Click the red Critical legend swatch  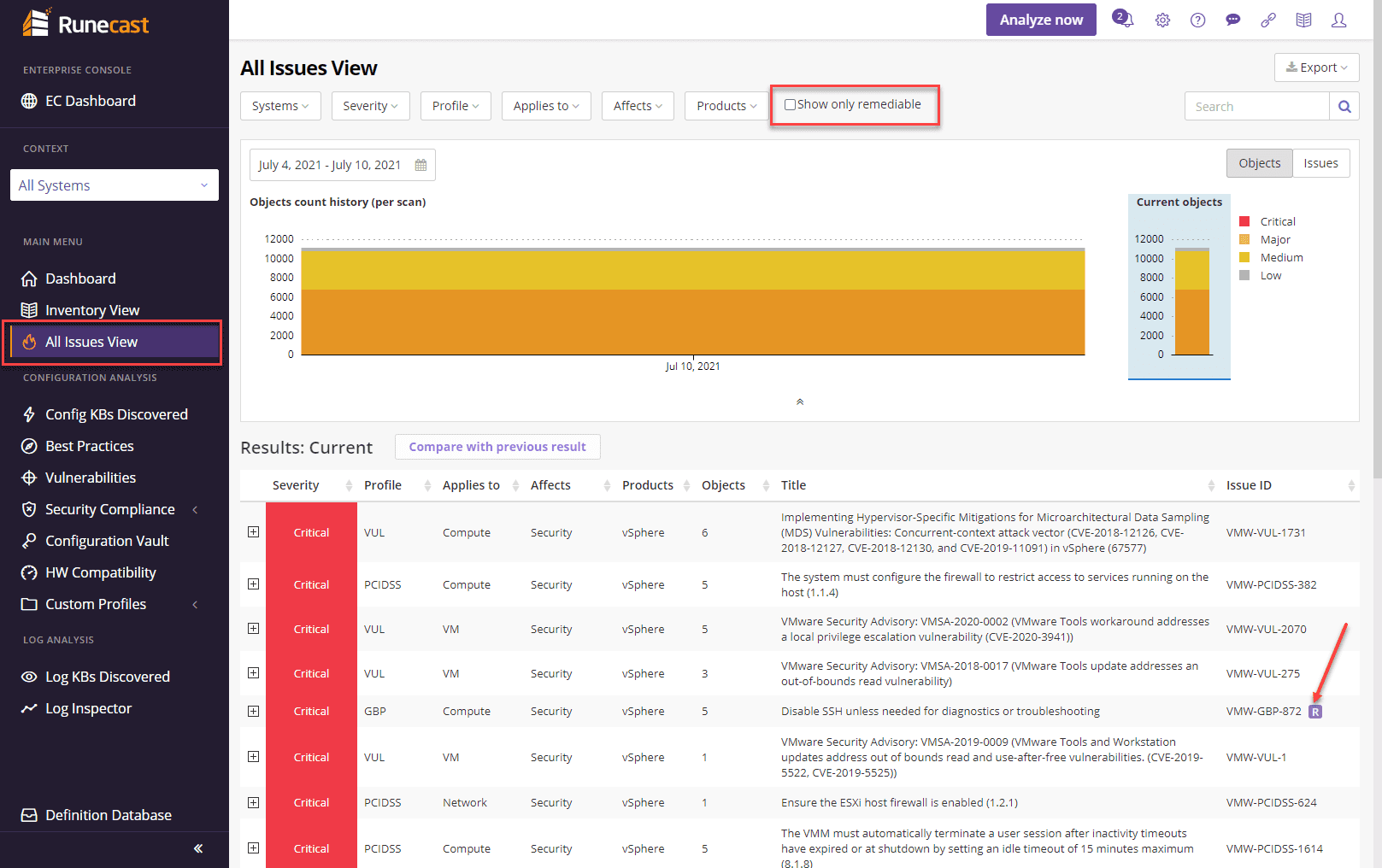pos(1244,220)
